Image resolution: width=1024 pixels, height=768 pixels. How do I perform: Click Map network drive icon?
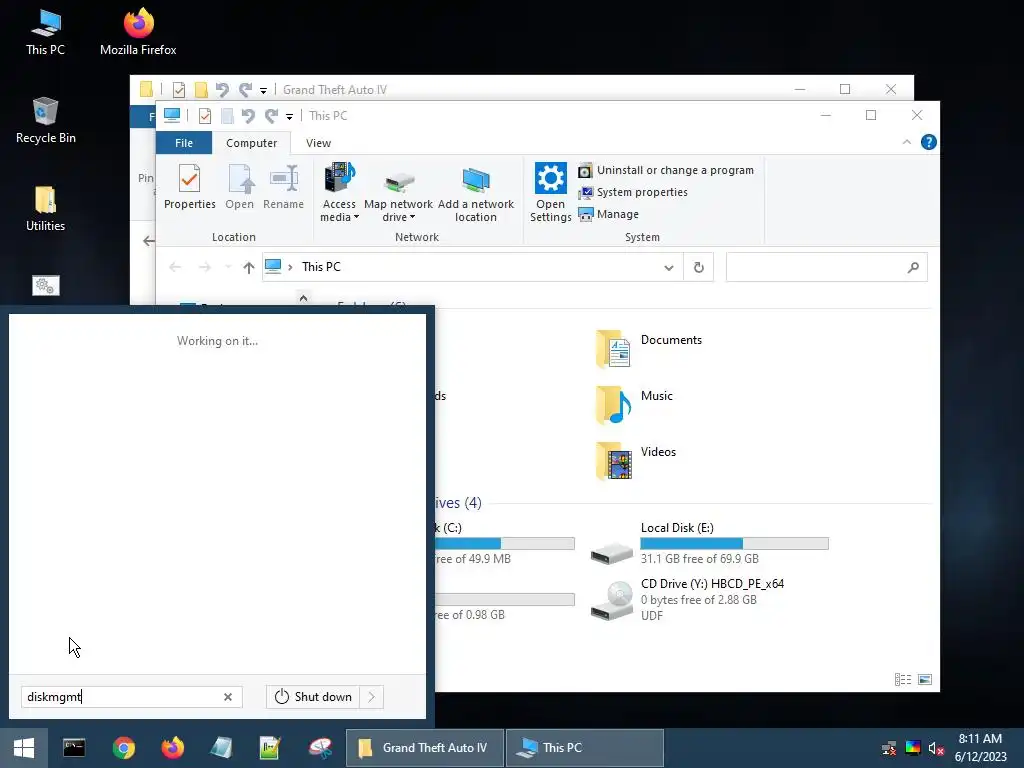coord(398,181)
